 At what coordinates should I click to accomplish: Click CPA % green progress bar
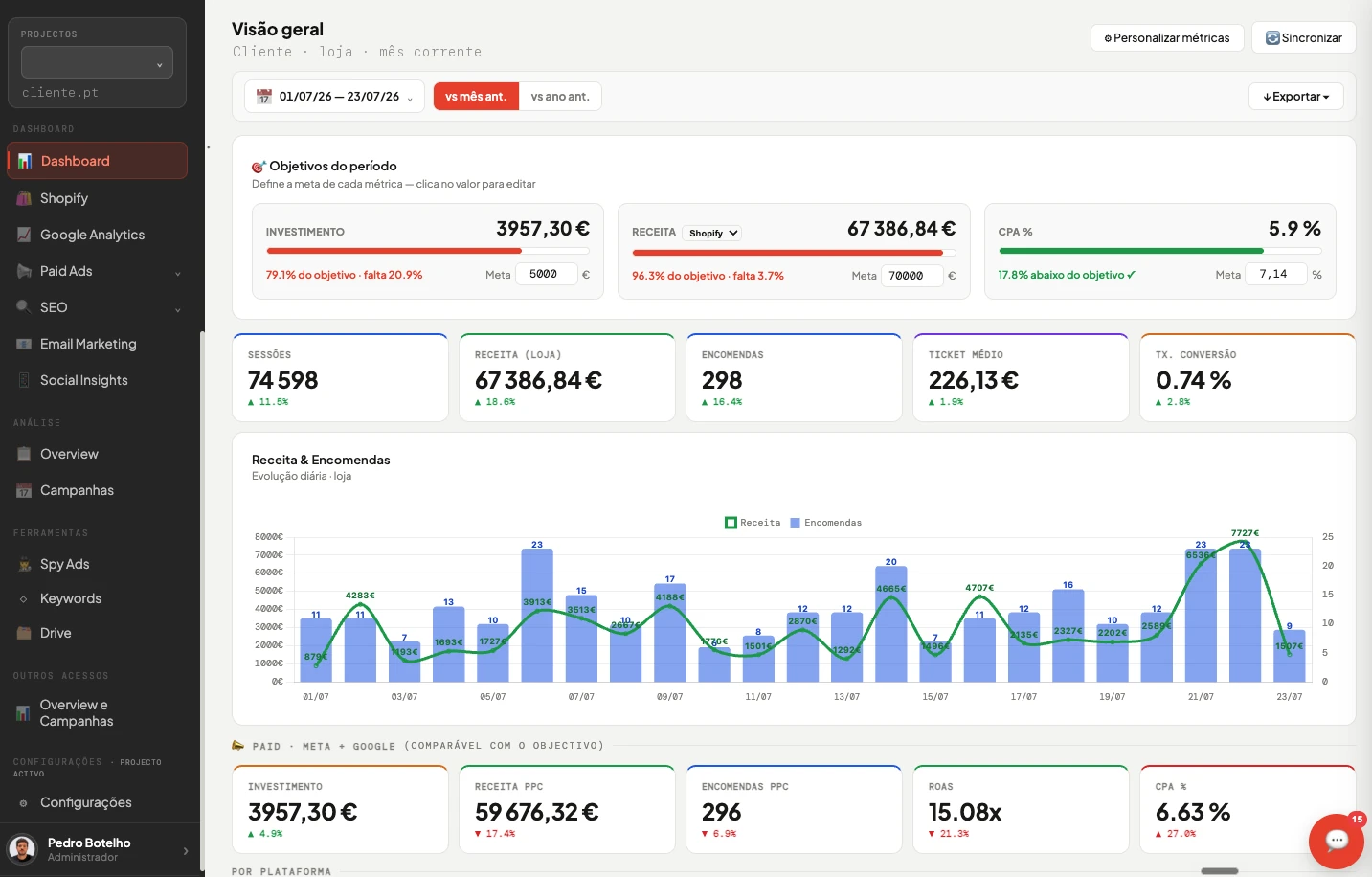[1159, 252]
